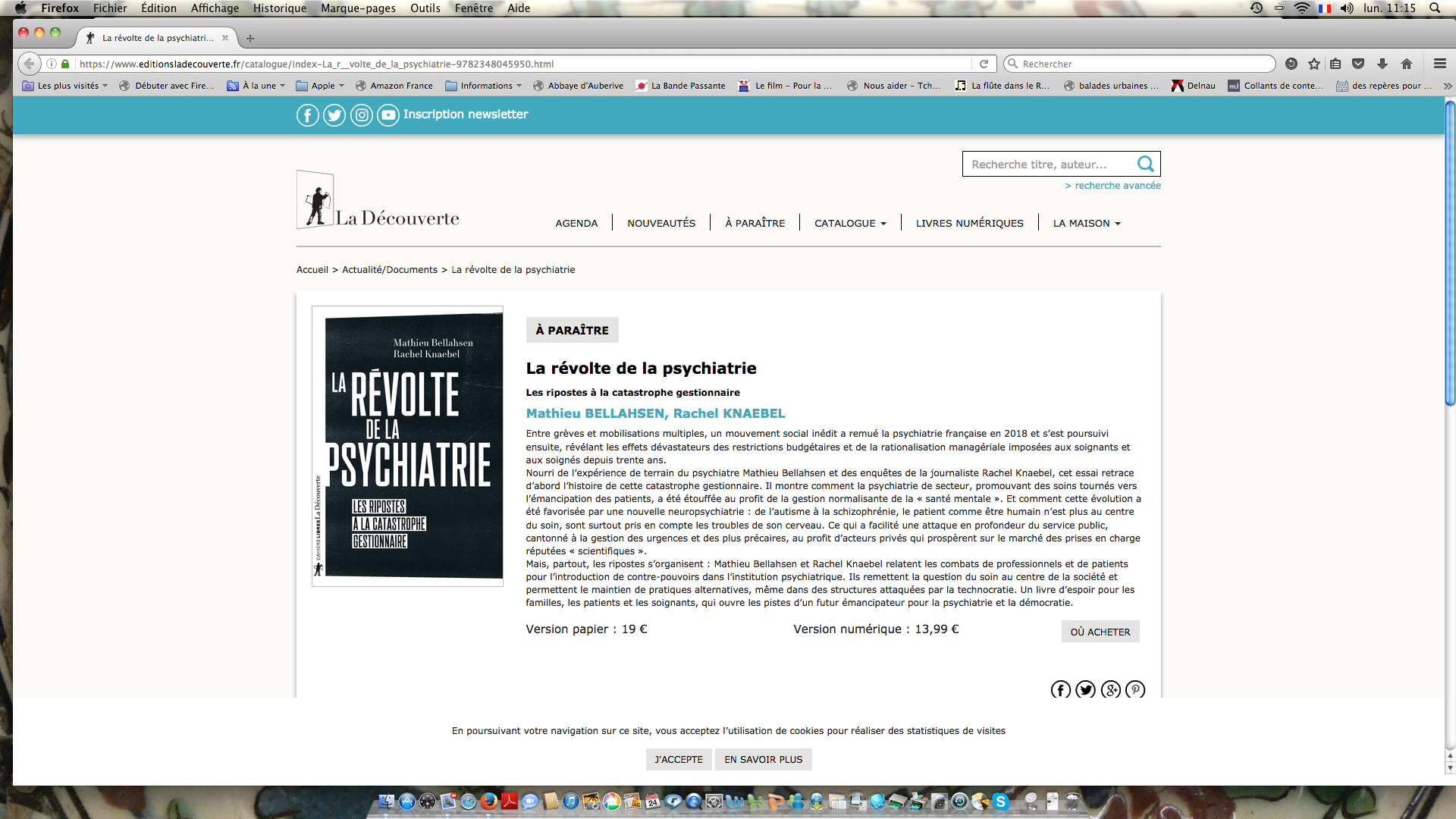
Task: Click the La Découverte logo
Action: (377, 201)
